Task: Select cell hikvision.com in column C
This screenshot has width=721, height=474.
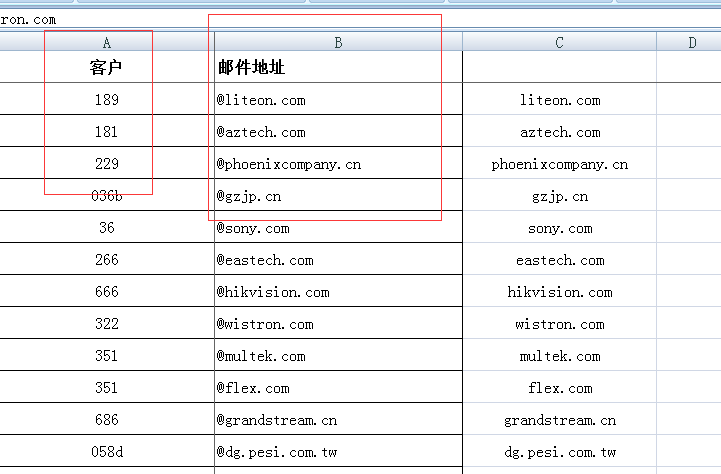Action: (x=559, y=291)
